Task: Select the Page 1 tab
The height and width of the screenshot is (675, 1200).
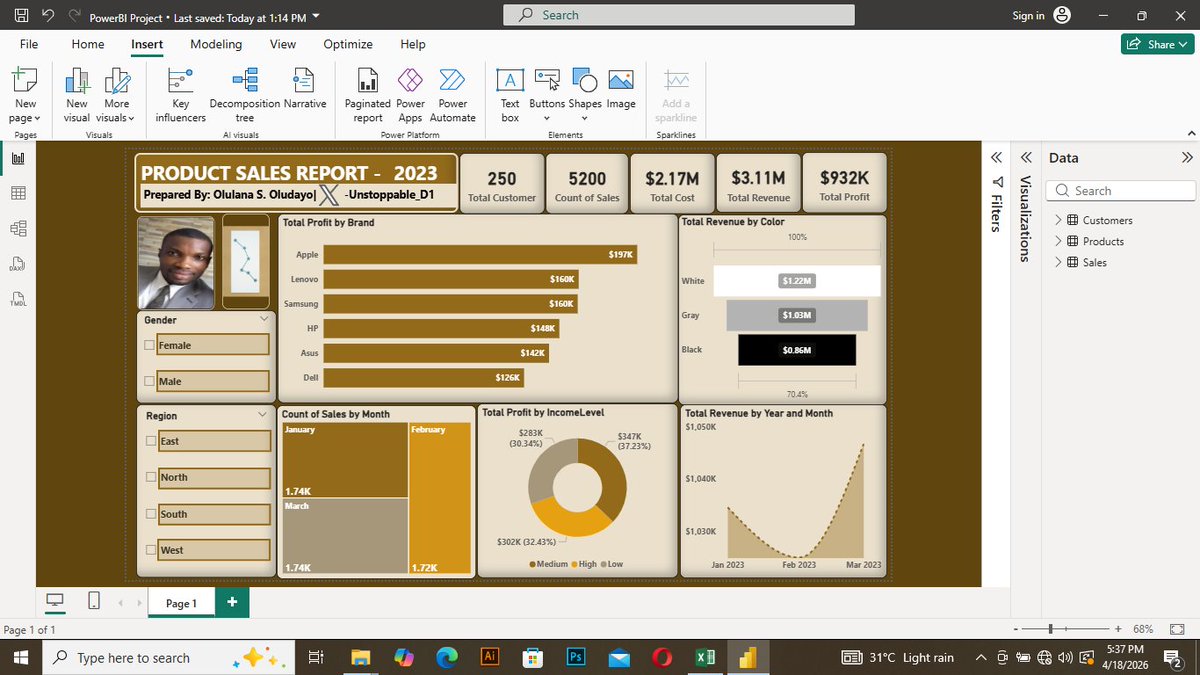Action: (x=181, y=603)
